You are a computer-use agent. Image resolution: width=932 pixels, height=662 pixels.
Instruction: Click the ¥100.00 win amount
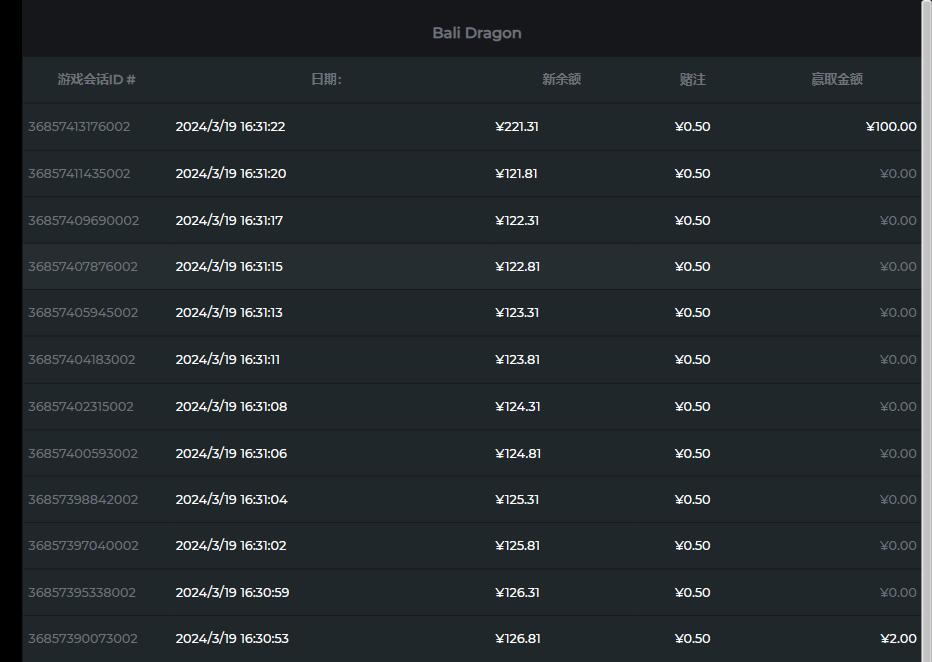(891, 127)
